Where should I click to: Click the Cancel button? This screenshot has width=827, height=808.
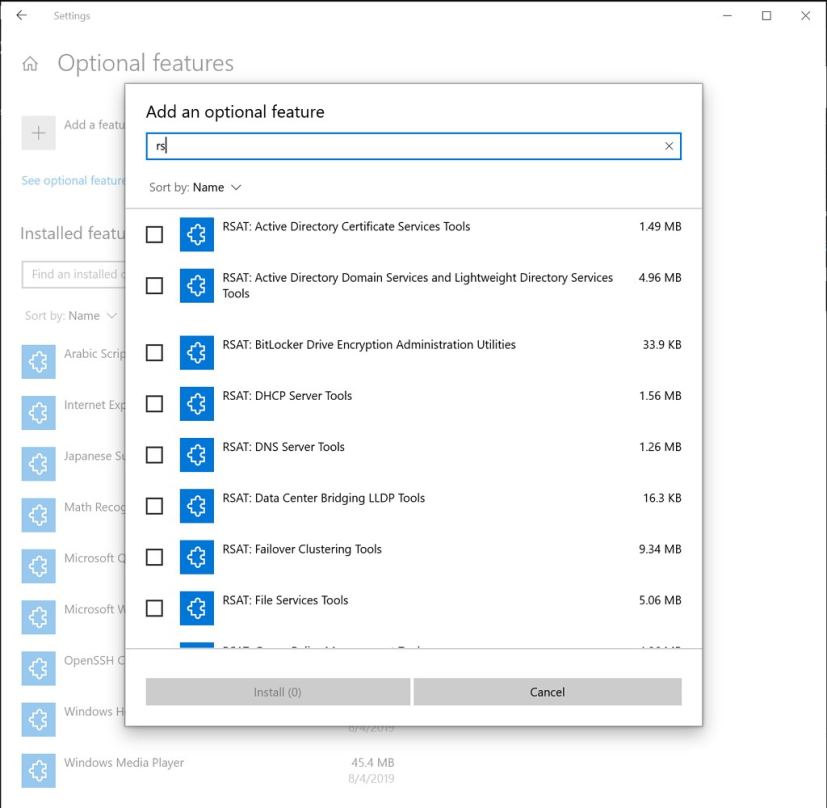[548, 691]
